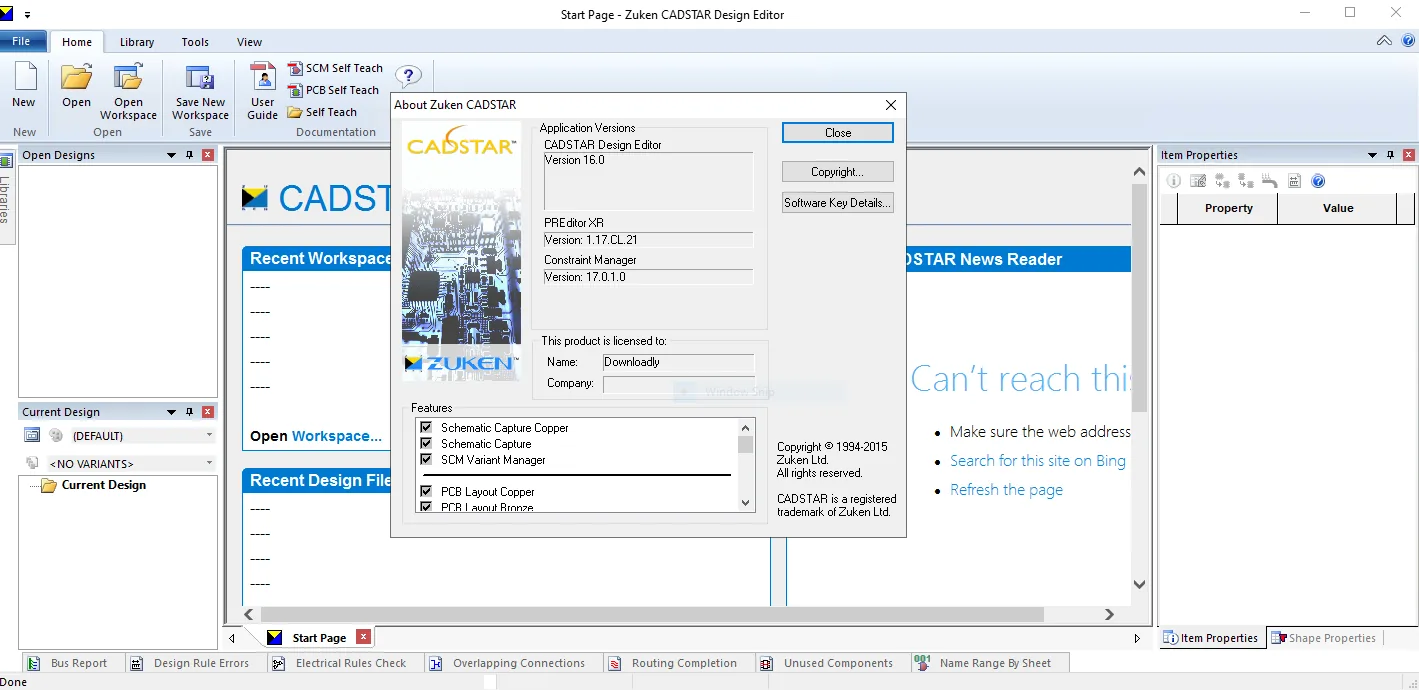
Task: Click the Start Page vertical scrollbar down arrow
Action: [x=1139, y=584]
